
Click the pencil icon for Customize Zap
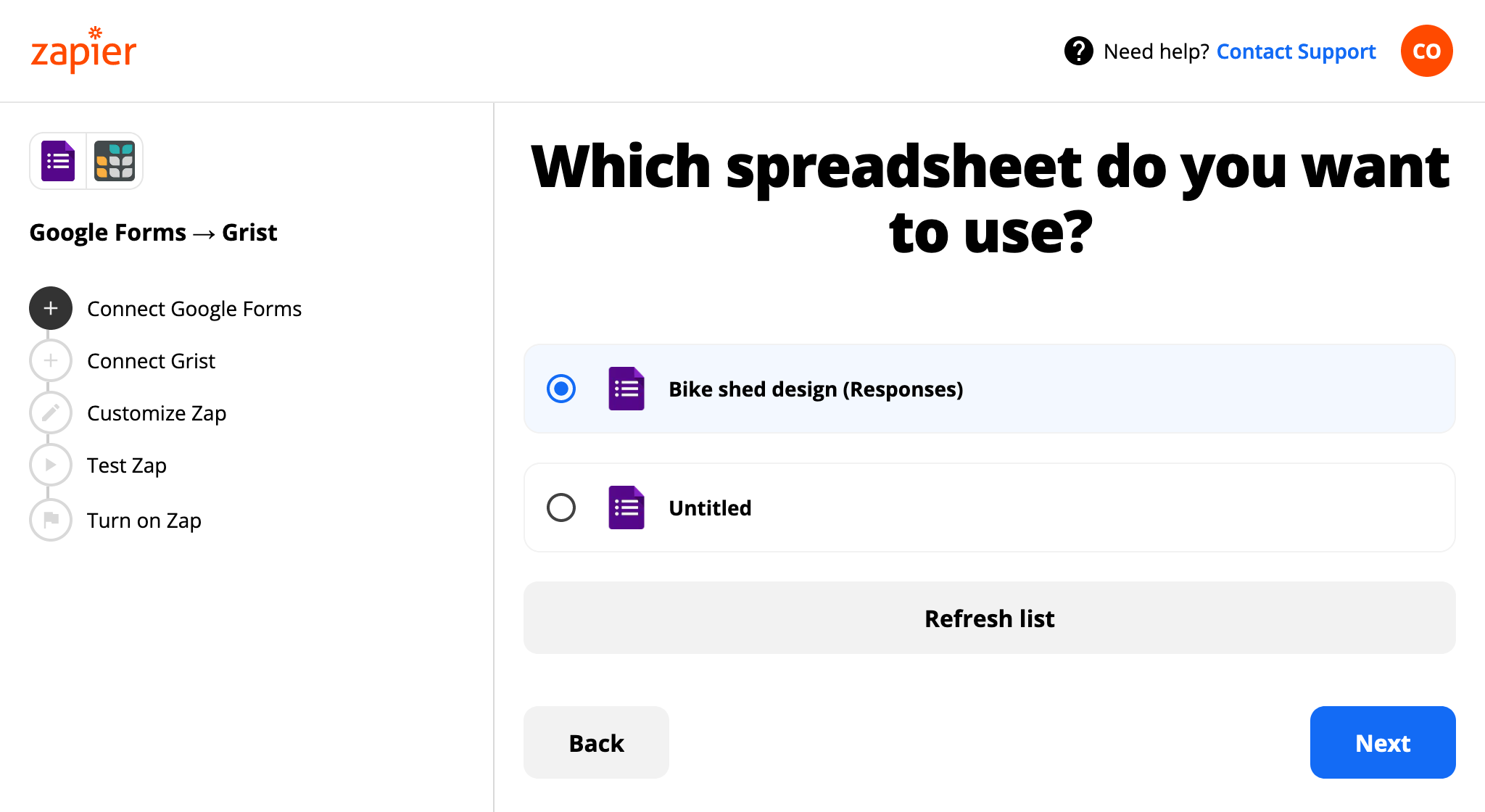[x=51, y=413]
